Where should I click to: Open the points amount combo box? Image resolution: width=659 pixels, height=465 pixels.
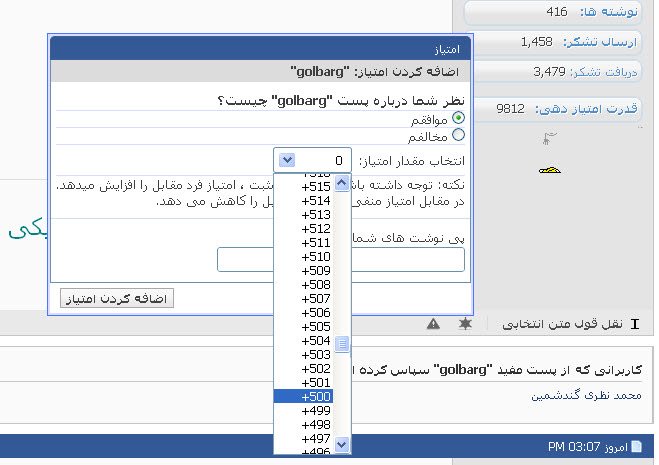tap(312, 160)
